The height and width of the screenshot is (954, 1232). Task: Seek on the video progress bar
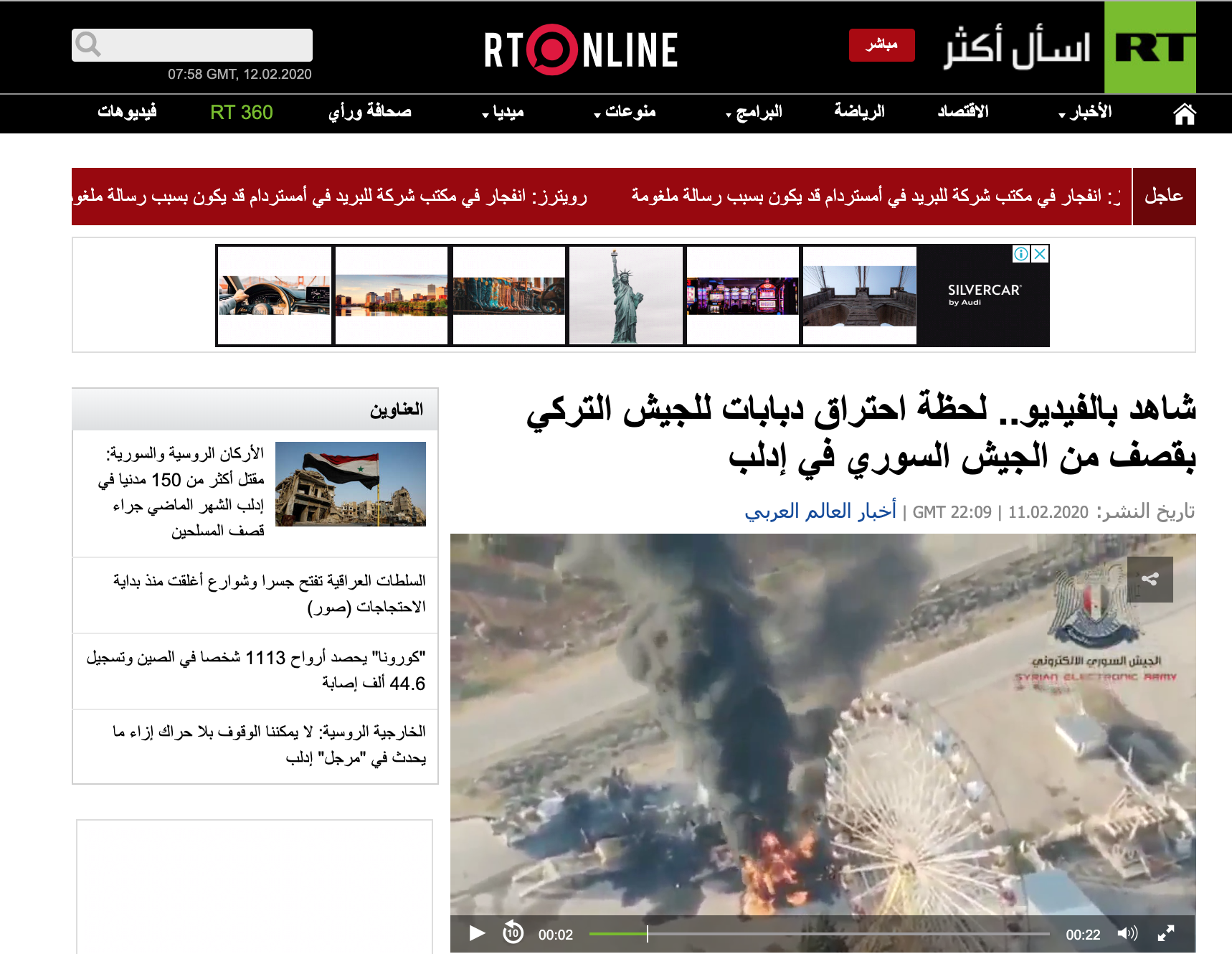point(819,933)
